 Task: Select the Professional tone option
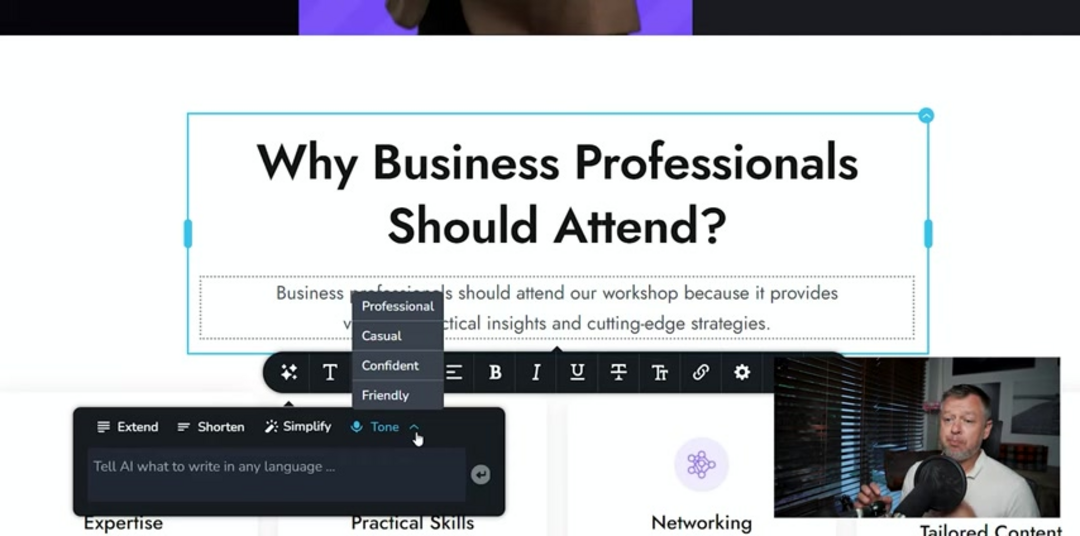pos(397,306)
